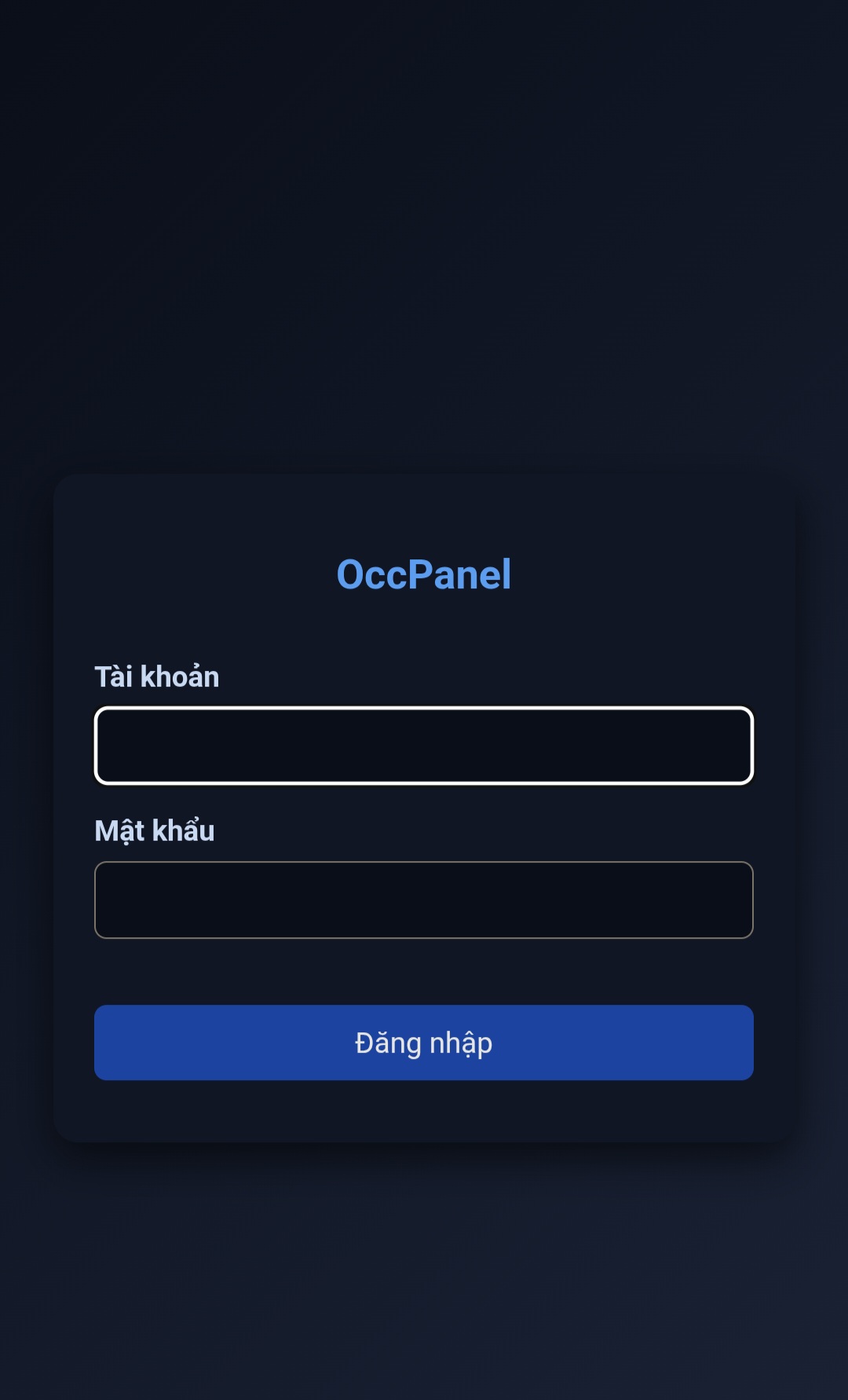Image resolution: width=848 pixels, height=1400 pixels.
Task: Click the blue OccPanel heading
Action: [424, 574]
